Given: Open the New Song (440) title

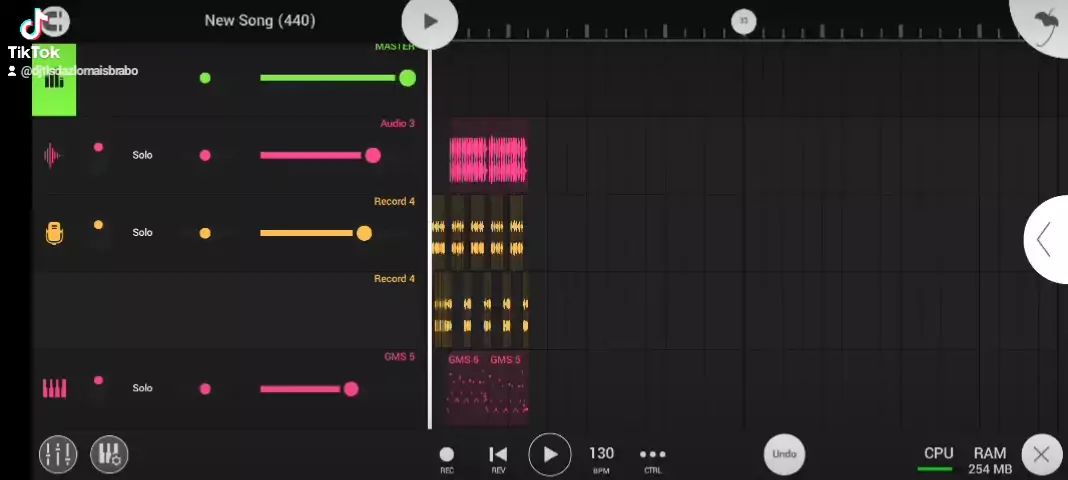Looking at the screenshot, I should coord(259,20).
